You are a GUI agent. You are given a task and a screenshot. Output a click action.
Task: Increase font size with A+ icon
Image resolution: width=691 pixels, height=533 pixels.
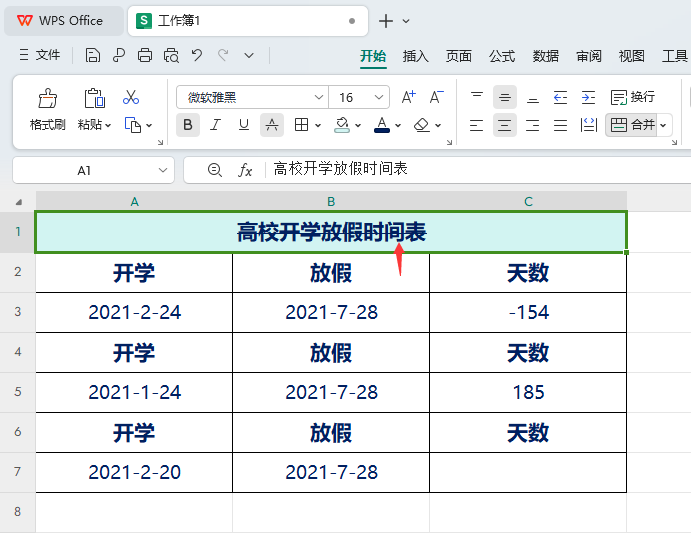[x=409, y=97]
